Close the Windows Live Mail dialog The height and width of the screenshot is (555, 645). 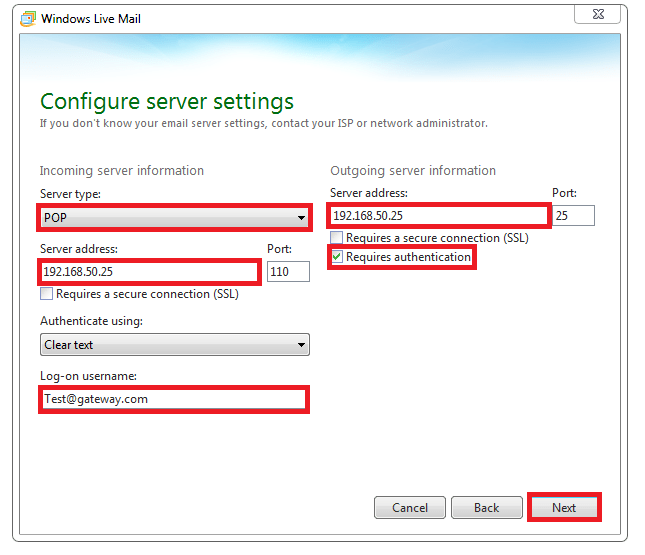point(598,14)
